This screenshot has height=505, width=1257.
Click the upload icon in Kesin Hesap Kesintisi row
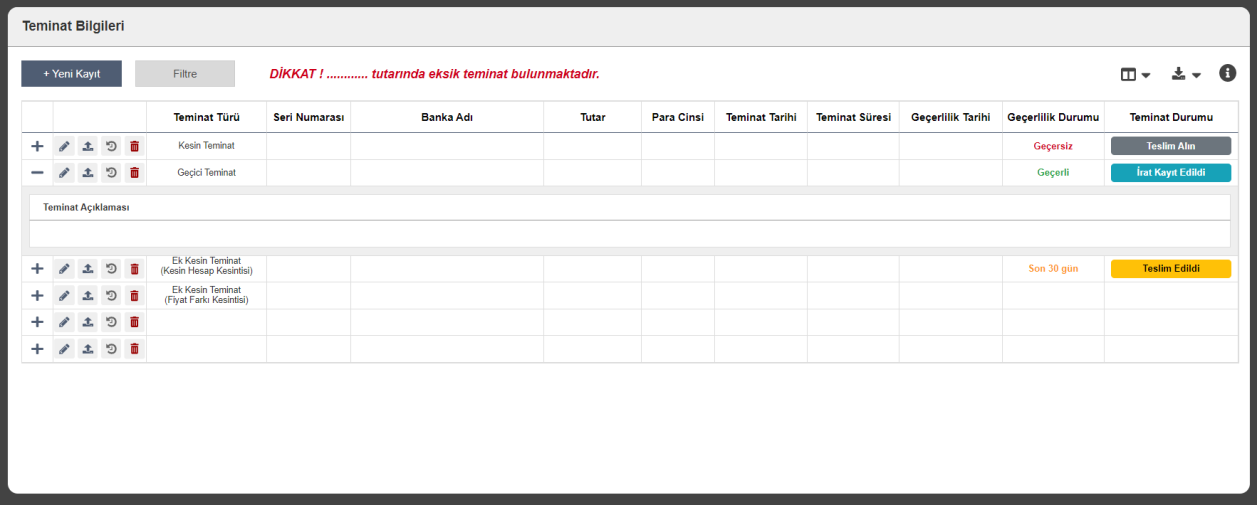pos(88,269)
